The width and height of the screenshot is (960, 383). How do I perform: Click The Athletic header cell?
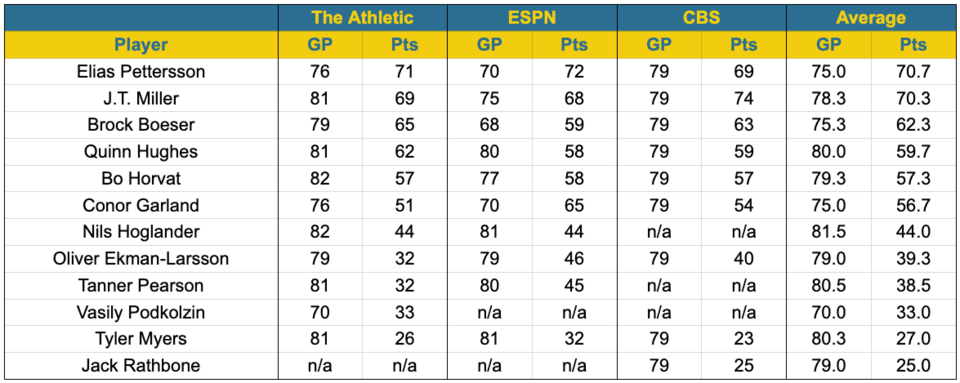pyautogui.click(x=363, y=18)
